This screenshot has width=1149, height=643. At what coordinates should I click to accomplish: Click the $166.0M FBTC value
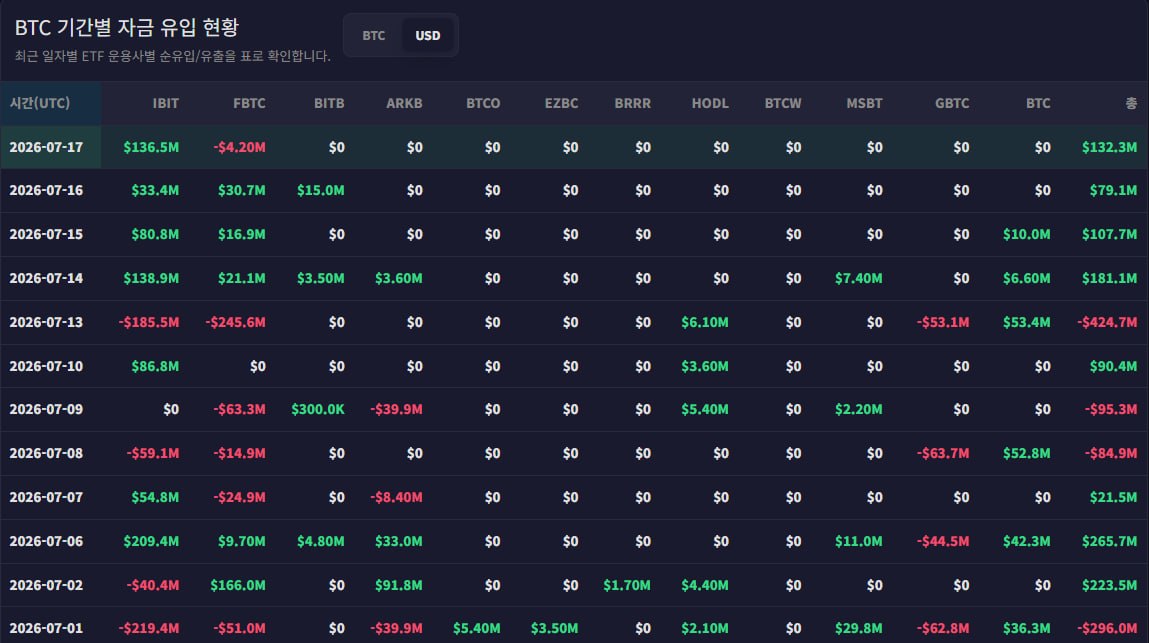[x=238, y=585]
